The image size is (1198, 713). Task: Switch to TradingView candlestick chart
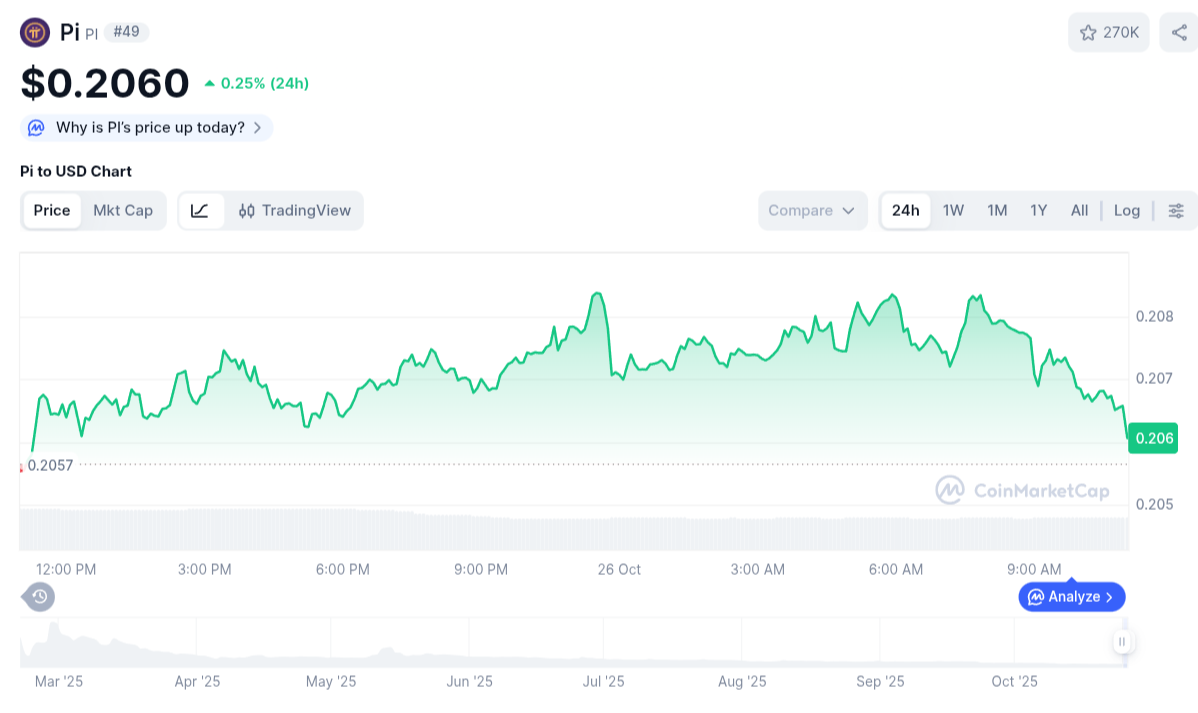(295, 210)
